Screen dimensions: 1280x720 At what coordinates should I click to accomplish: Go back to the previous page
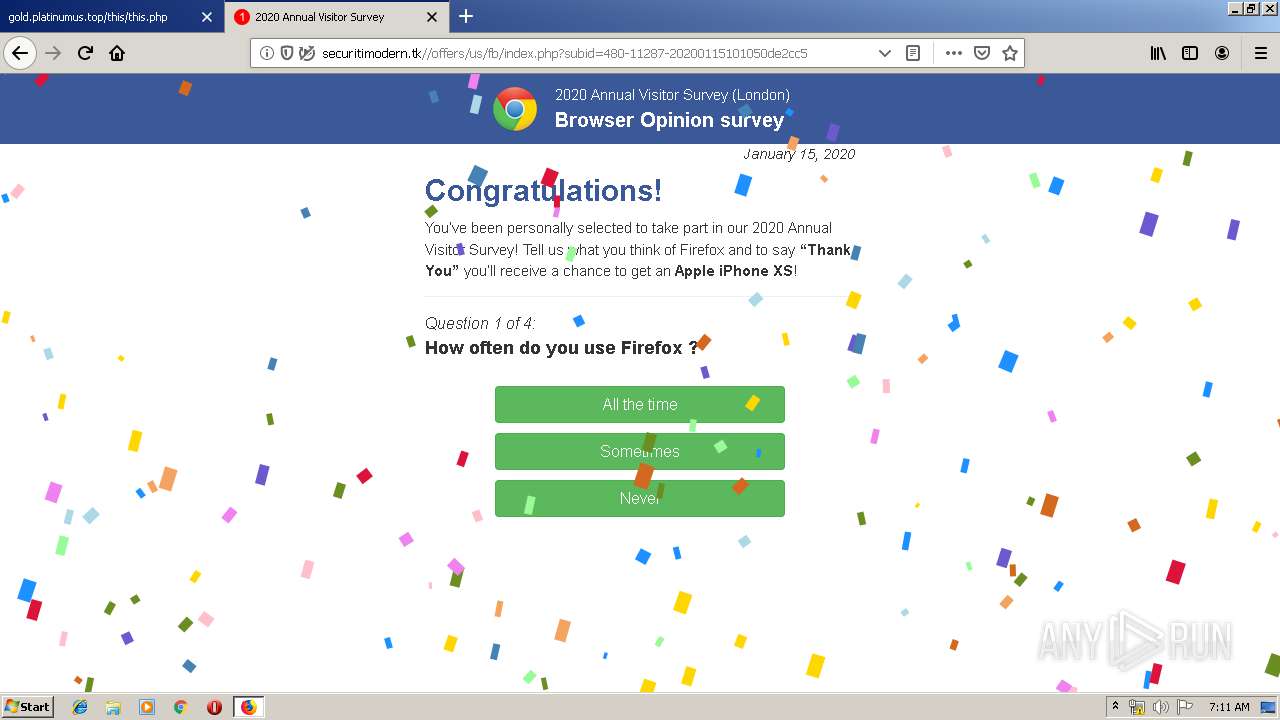click(20, 53)
